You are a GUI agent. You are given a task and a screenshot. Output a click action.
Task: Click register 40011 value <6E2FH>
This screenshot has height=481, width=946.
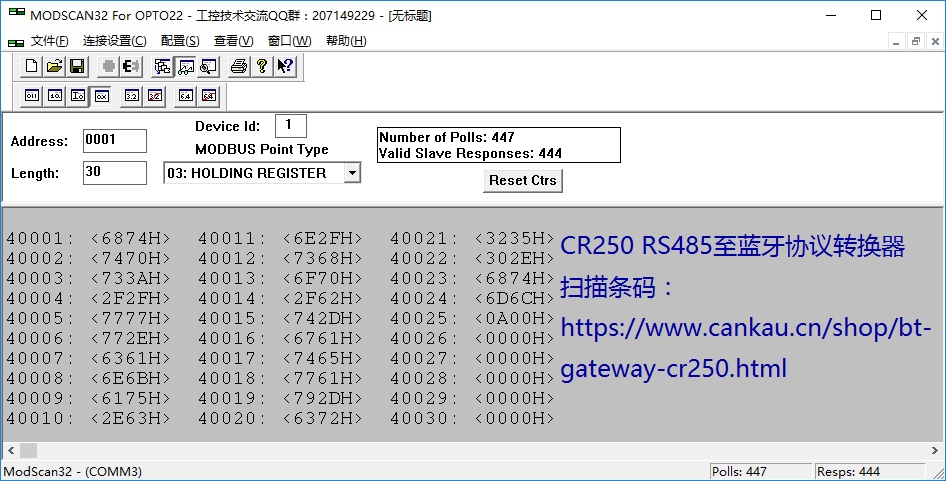tap(322, 238)
